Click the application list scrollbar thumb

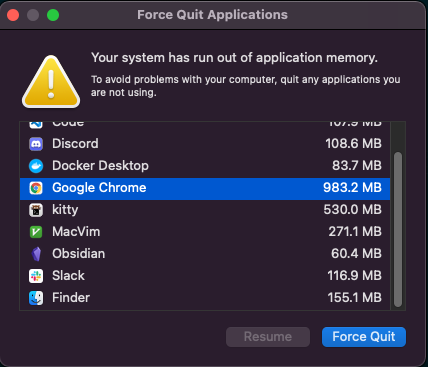398,229
